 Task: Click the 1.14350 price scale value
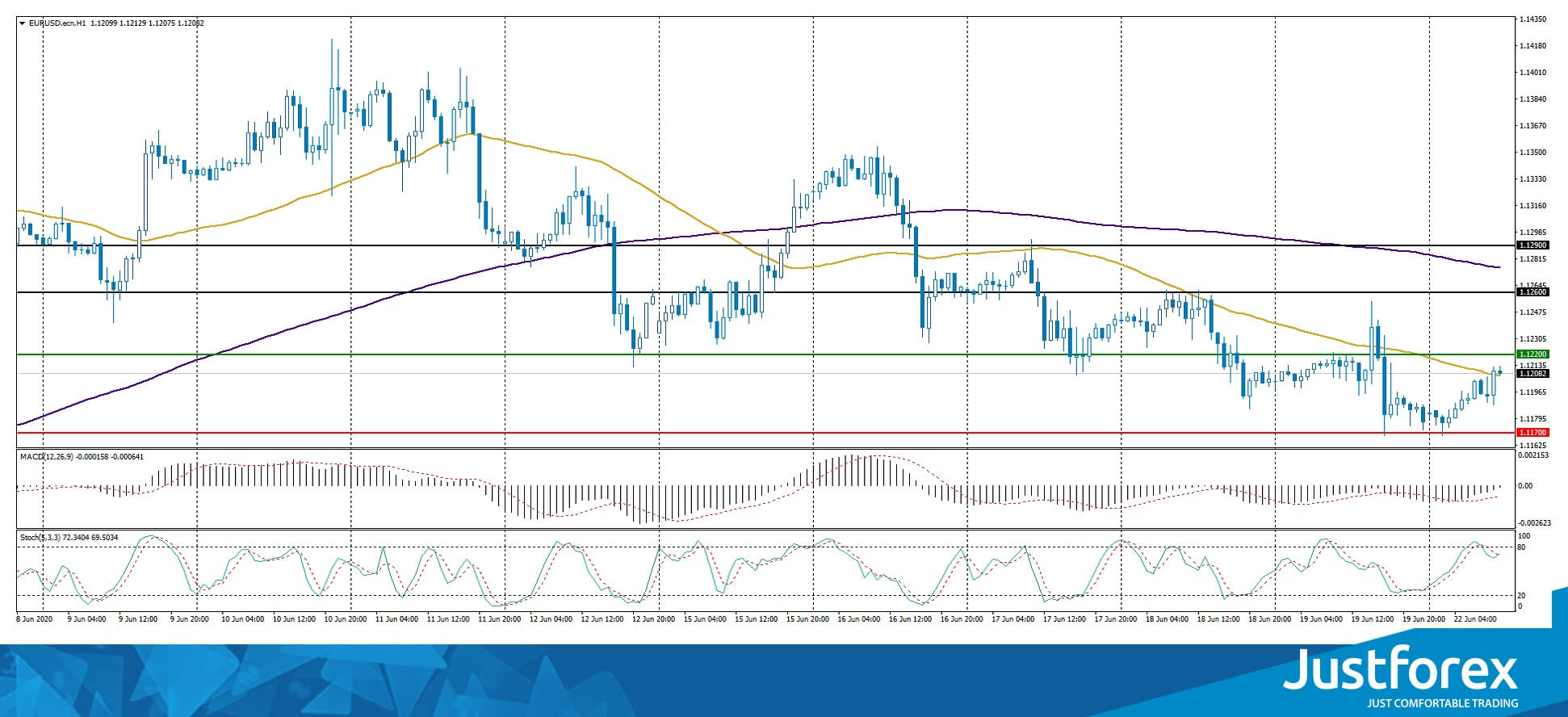pos(1532,19)
